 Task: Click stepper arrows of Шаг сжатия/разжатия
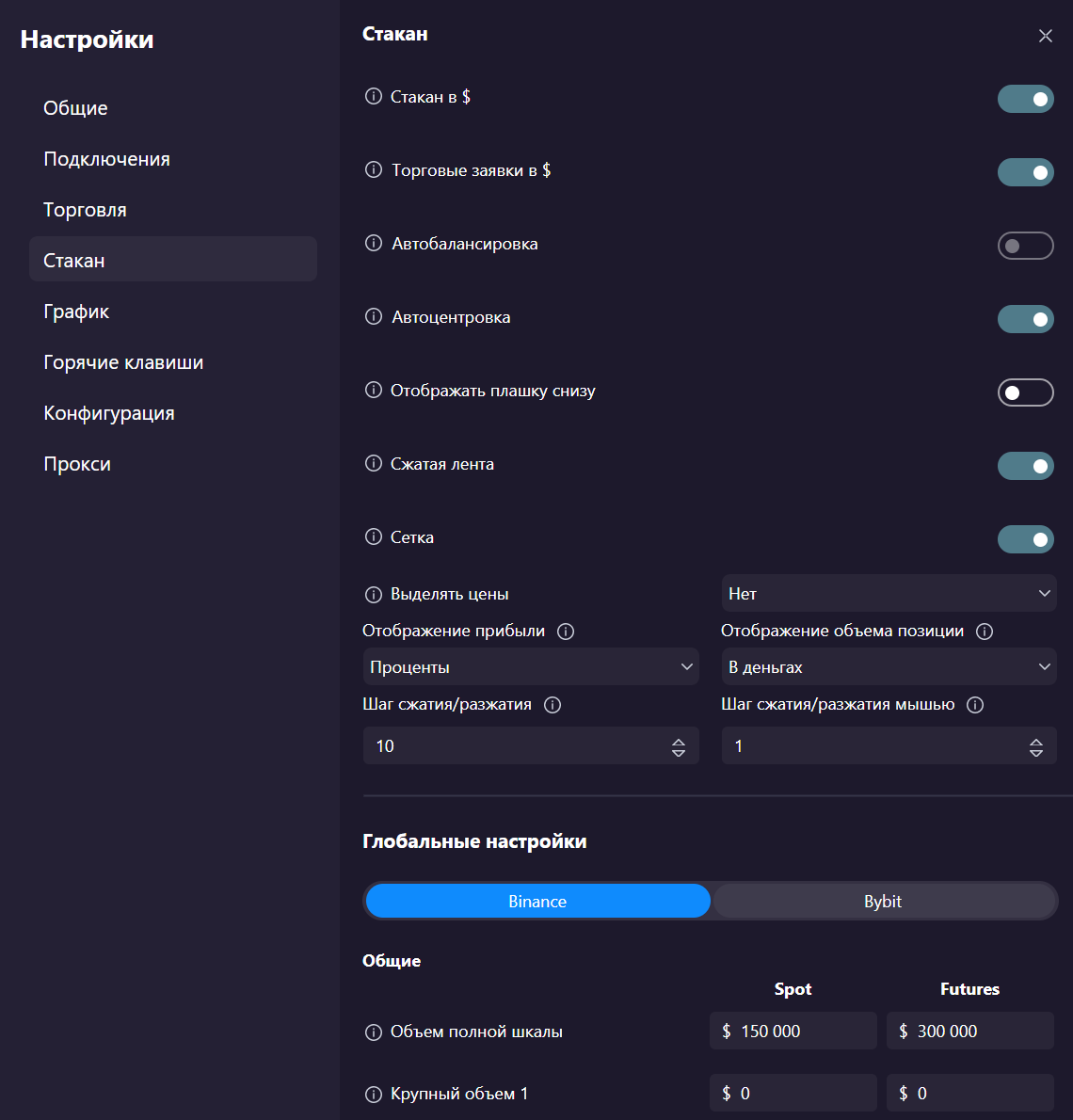click(x=678, y=747)
